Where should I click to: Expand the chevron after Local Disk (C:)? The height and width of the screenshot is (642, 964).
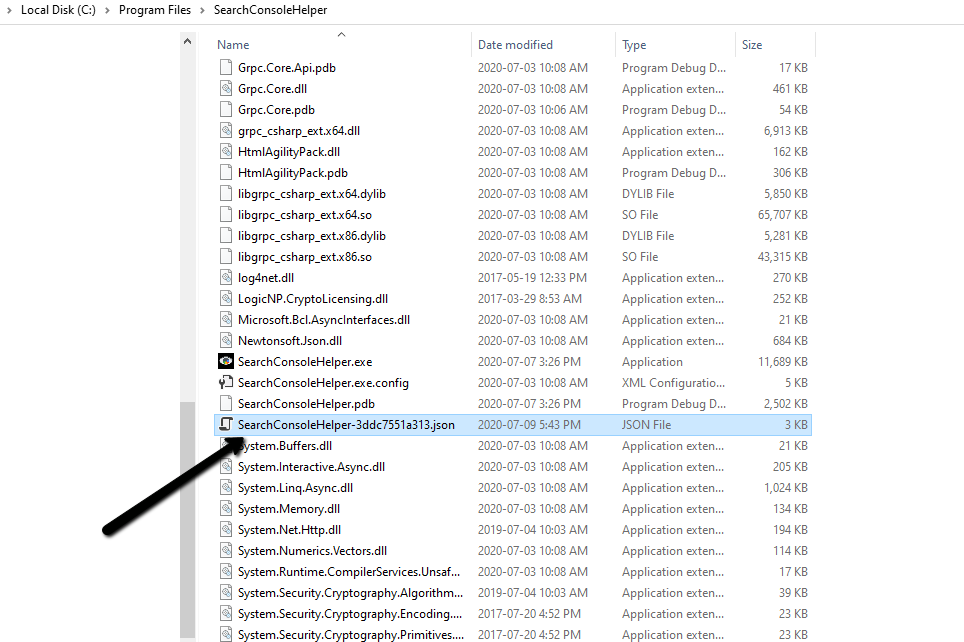pyautogui.click(x=108, y=10)
